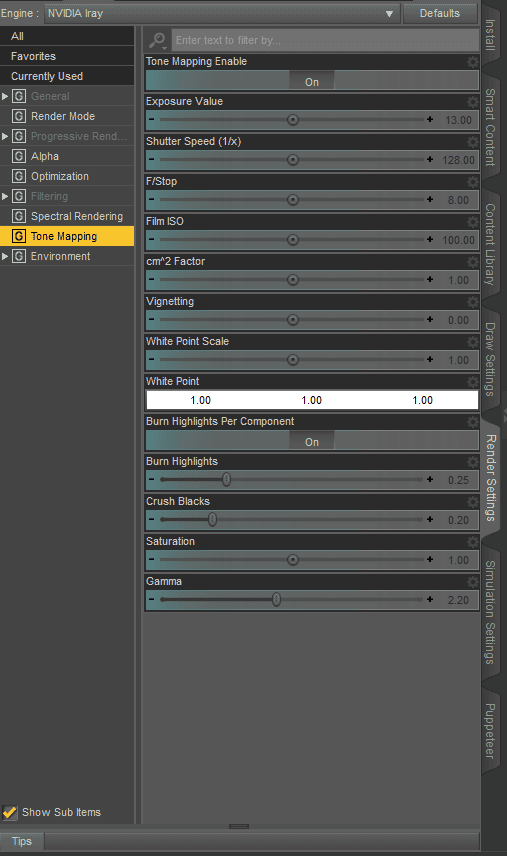
Task: Open gear settings for White Point Scale
Action: [x=473, y=342]
